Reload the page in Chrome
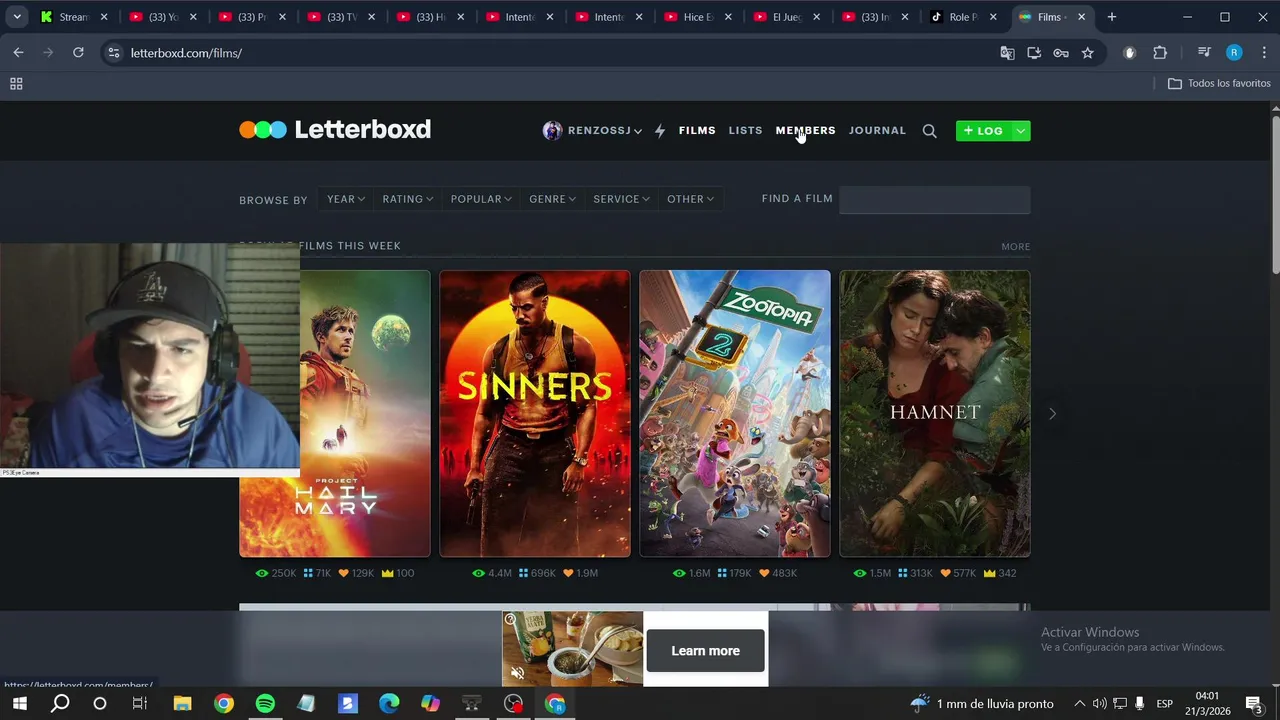 [78, 53]
